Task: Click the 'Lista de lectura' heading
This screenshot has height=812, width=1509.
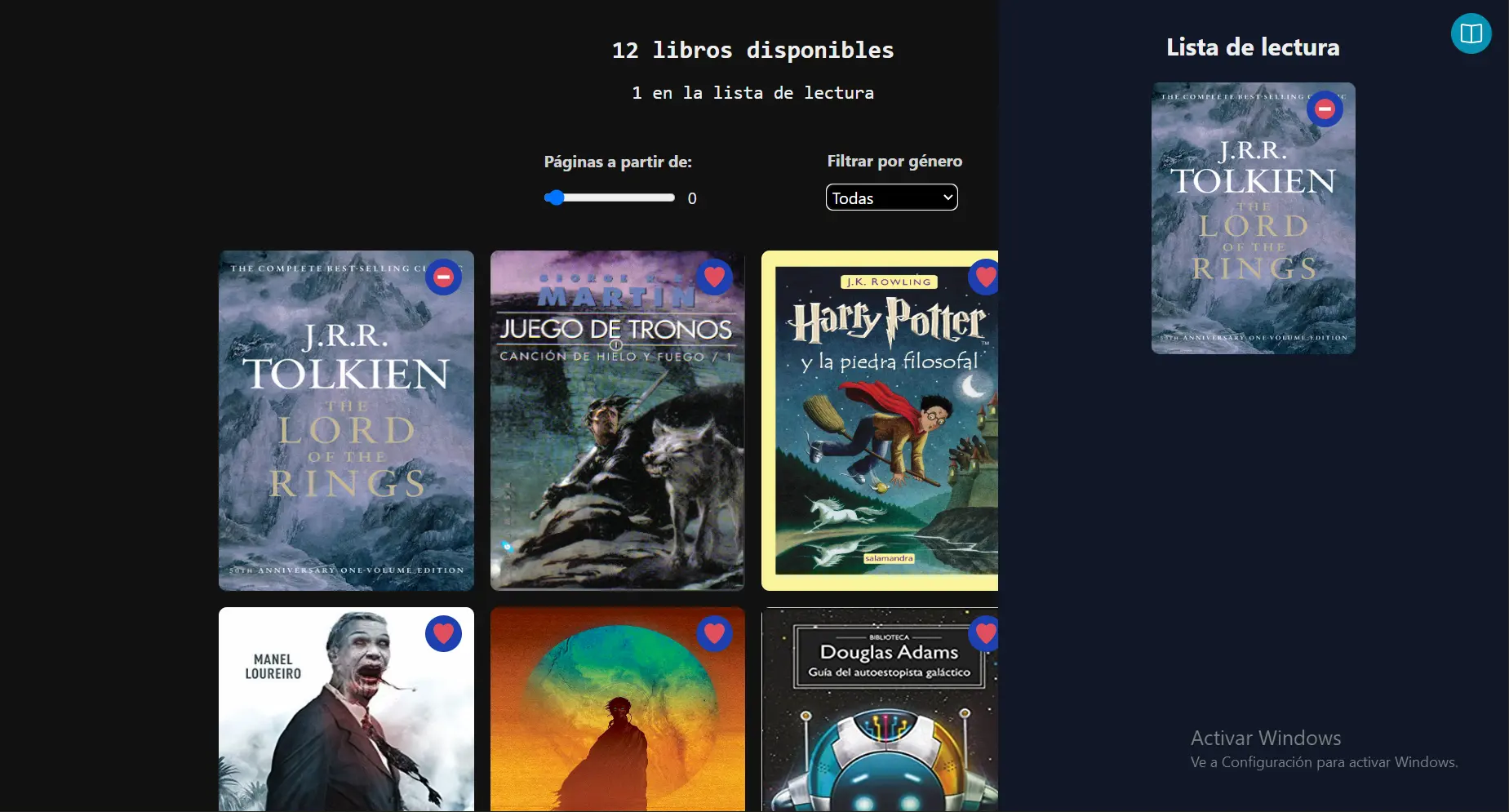Action: (1253, 47)
